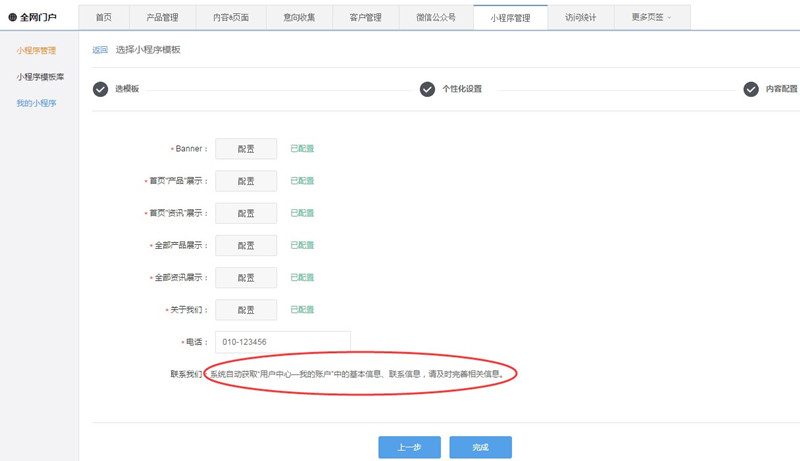Click the 上一步 button

point(408,447)
